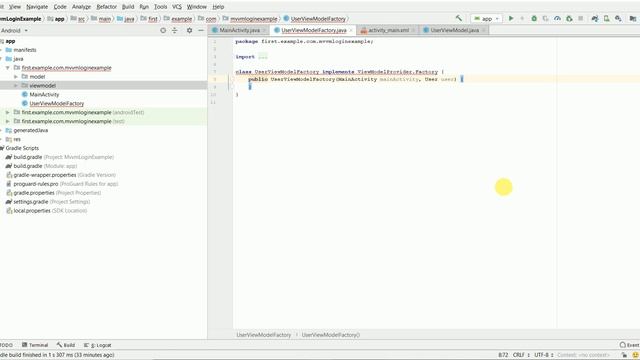Click UserViewModelFactory() breadcrumb below editor
The width and height of the screenshot is (640, 360).
click(x=331, y=335)
